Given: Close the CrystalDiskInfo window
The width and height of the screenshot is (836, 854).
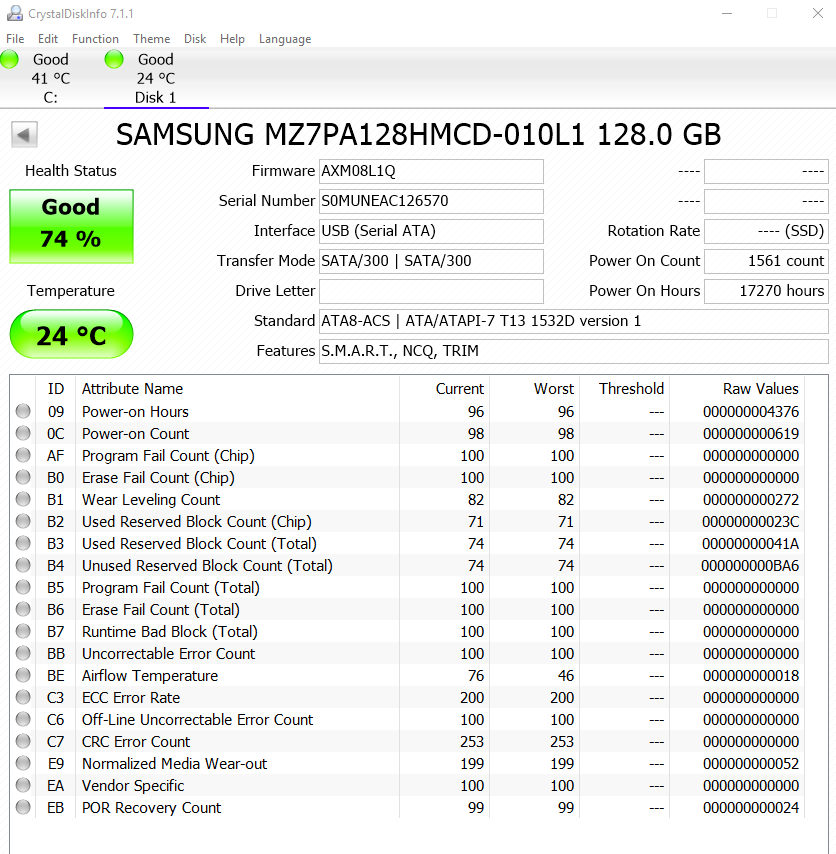Looking at the screenshot, I should tap(817, 13).
